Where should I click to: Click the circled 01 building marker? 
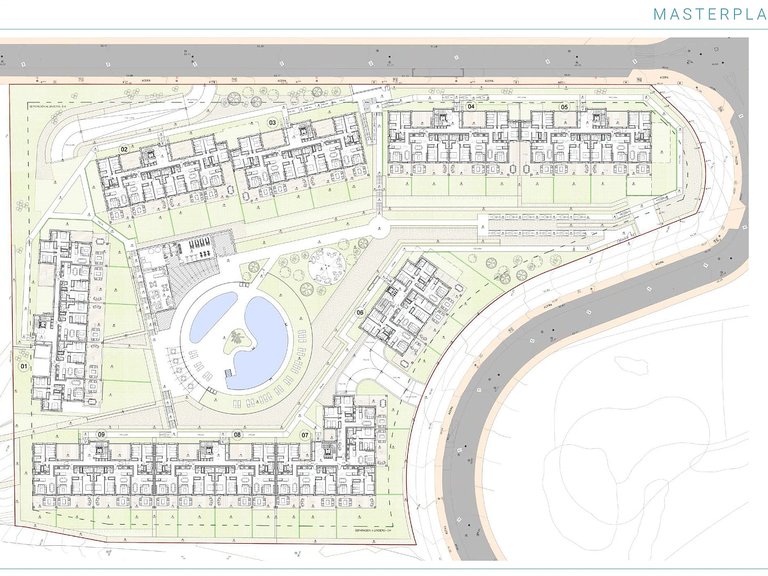click(24, 366)
